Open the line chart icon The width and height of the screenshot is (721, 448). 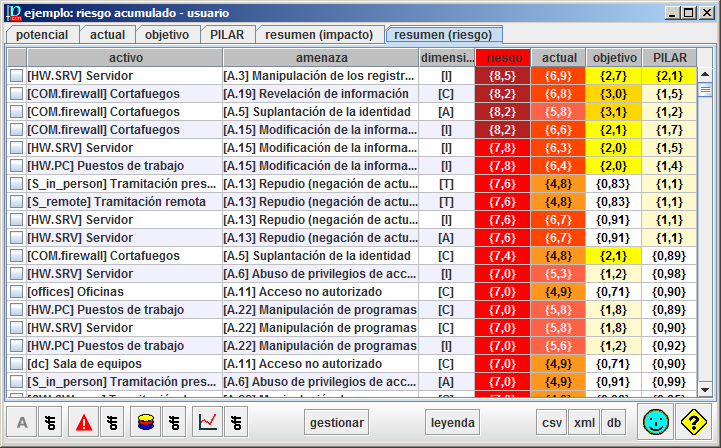click(208, 423)
